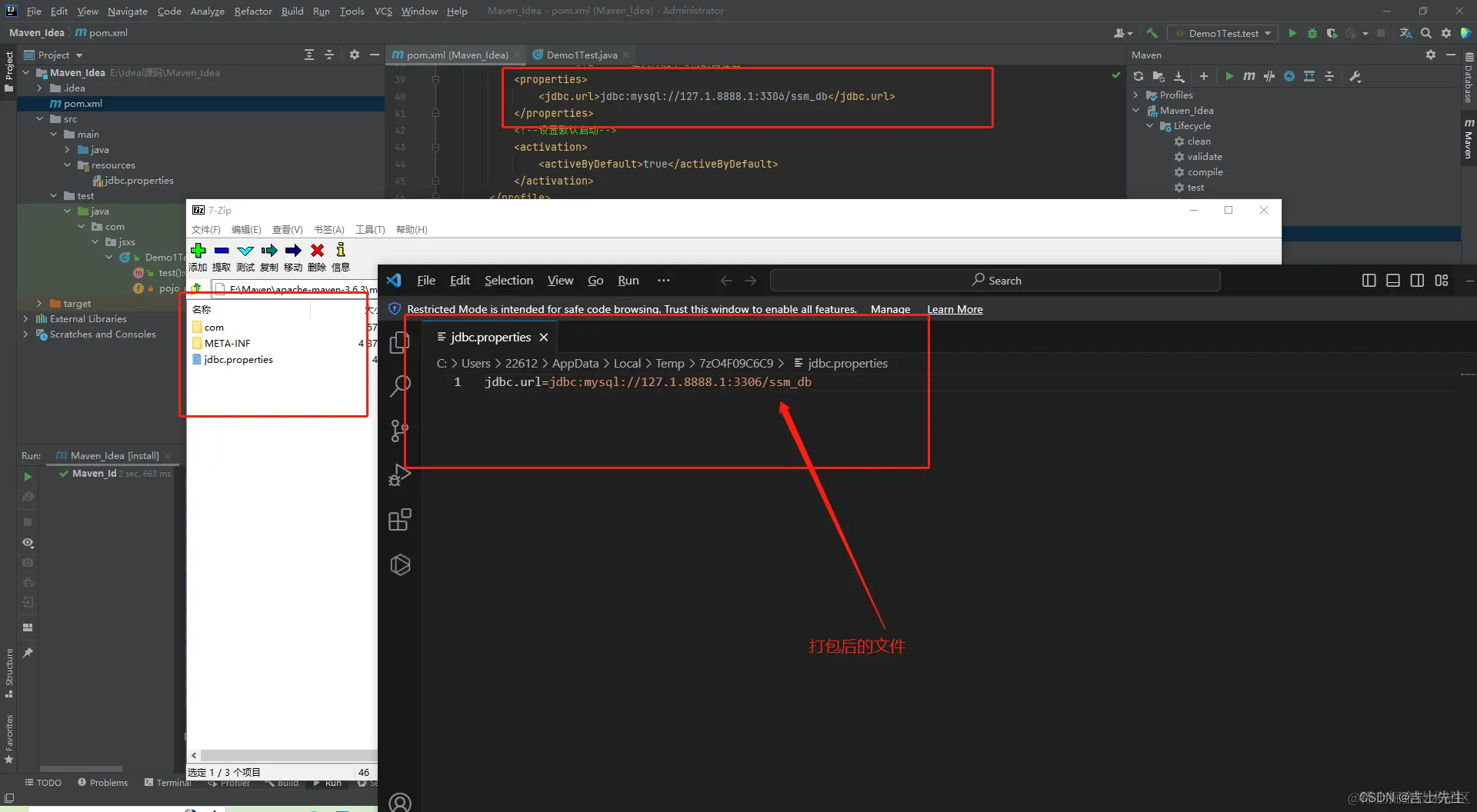Click the Manage link in Restricted Mode banner

(x=890, y=309)
